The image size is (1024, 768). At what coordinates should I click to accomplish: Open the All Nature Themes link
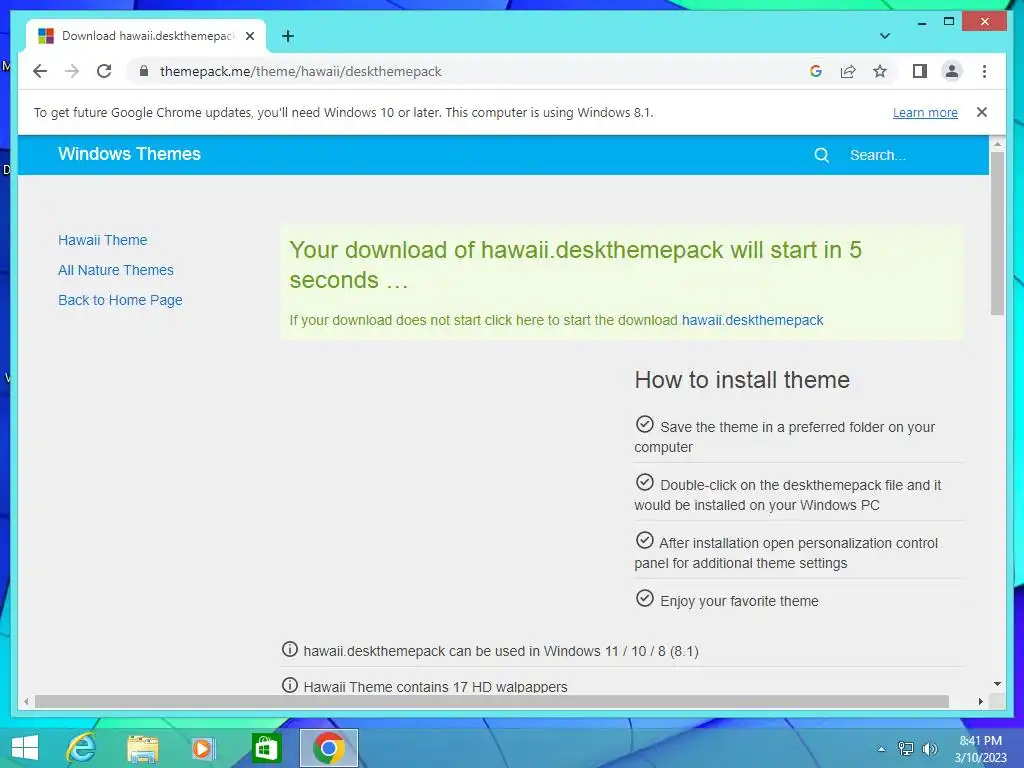pos(116,270)
